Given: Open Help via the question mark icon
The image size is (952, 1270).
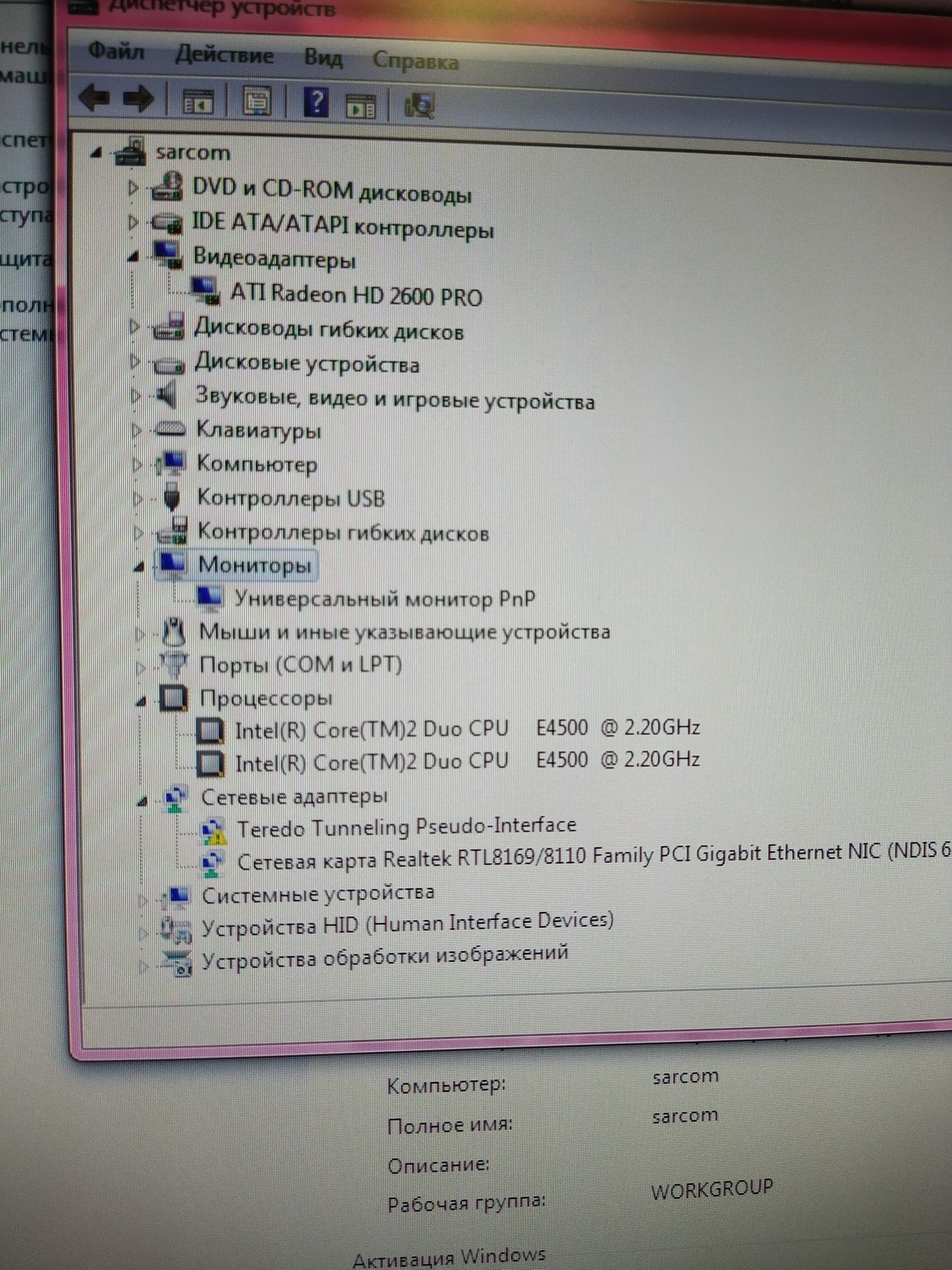Looking at the screenshot, I should pos(315,102).
